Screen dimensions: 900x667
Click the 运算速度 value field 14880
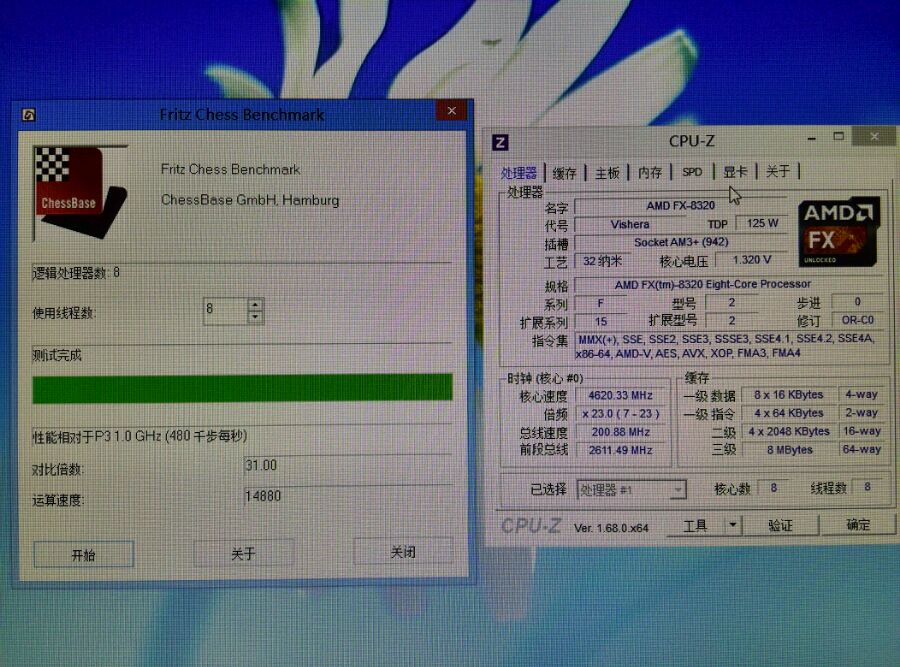point(347,496)
